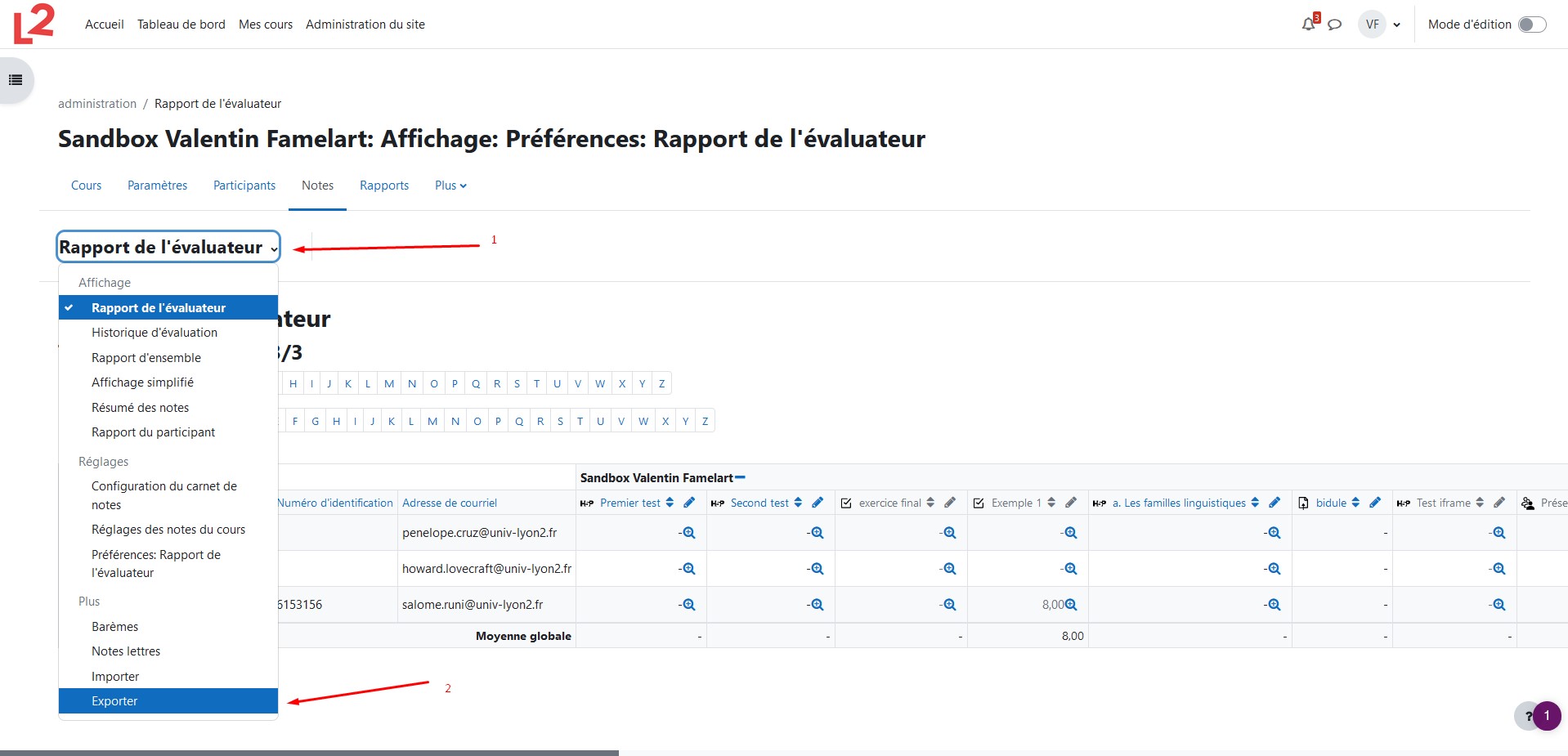The width and height of the screenshot is (1568, 756).
Task: Select Exporter in the dropdown menu
Action: pyautogui.click(x=114, y=700)
